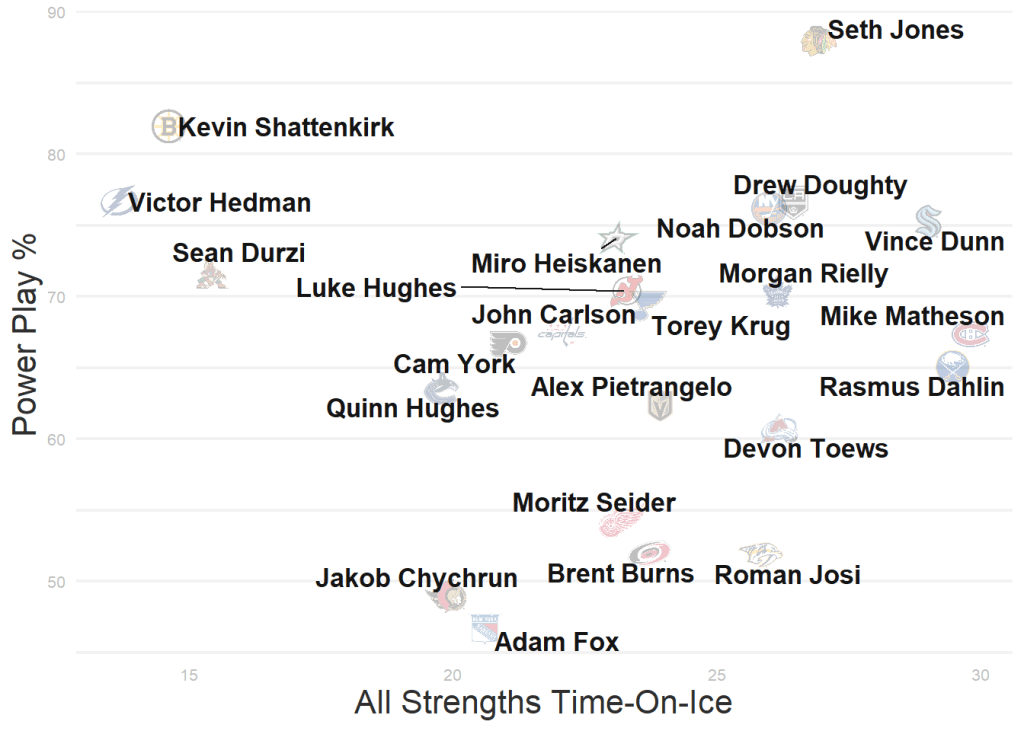Screen dimensions: 1024x731
Task: Select the Luke Hughes name label
Action: coord(376,288)
